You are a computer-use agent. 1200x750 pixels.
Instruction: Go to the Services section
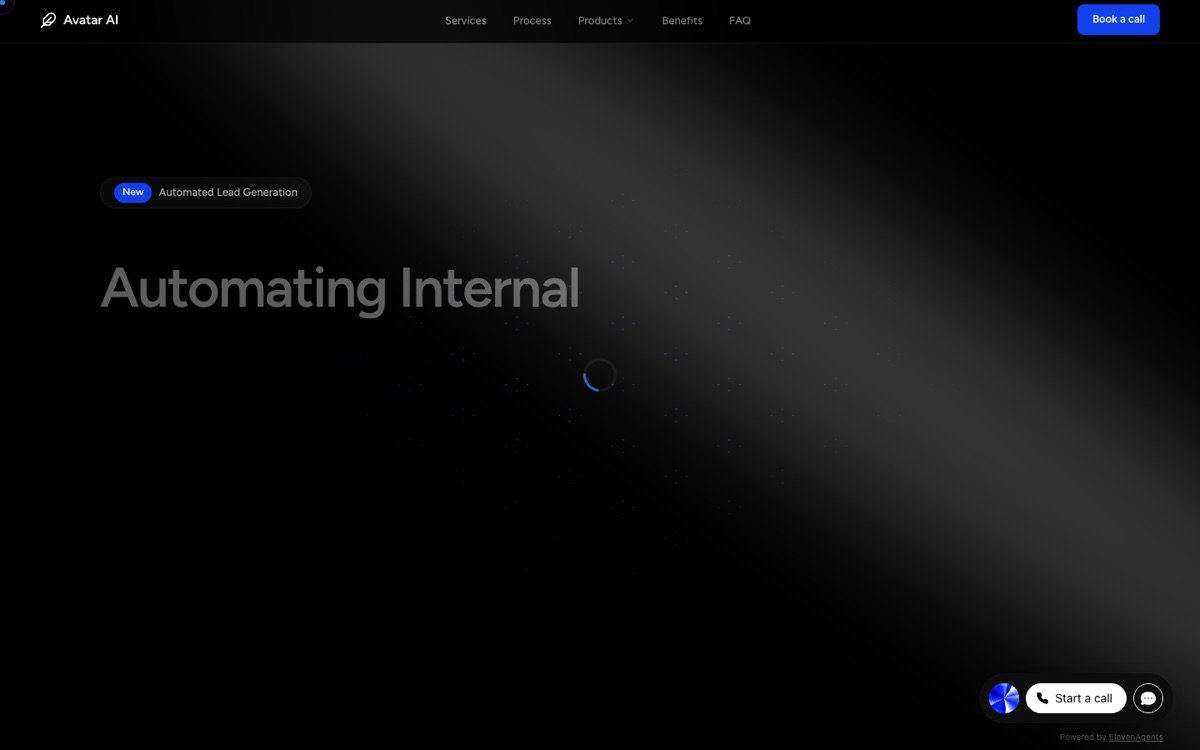tap(466, 21)
